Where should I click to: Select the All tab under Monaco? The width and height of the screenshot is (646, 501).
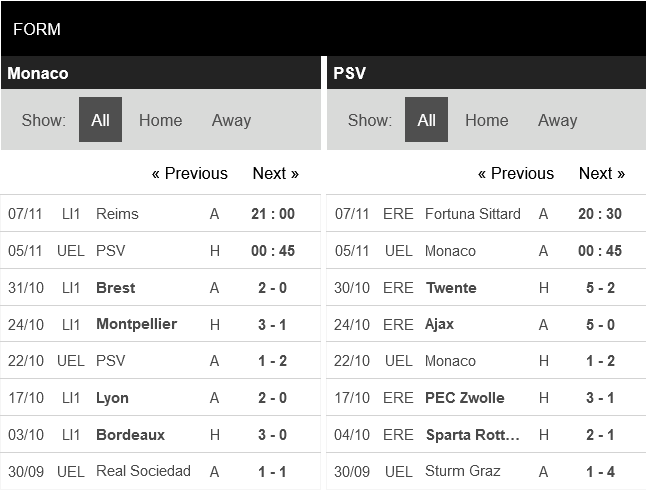[100, 120]
